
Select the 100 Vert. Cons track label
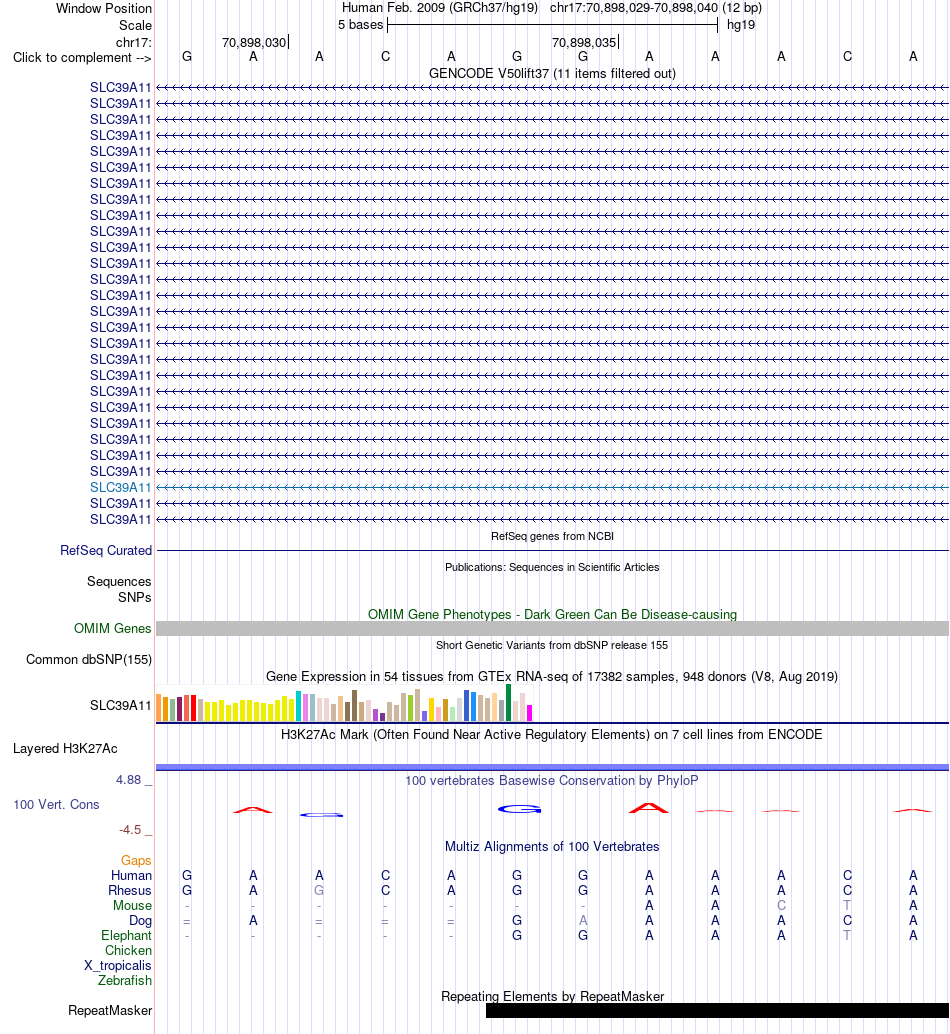point(56,804)
